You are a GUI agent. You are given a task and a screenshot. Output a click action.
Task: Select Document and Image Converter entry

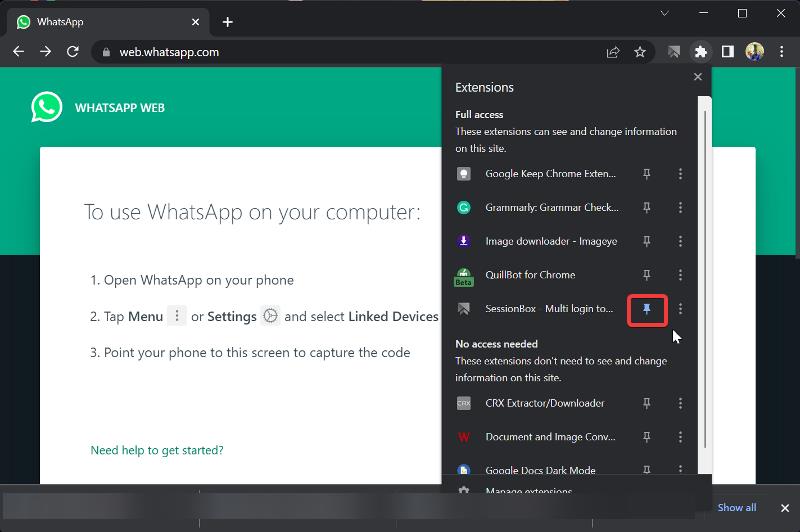tap(550, 437)
